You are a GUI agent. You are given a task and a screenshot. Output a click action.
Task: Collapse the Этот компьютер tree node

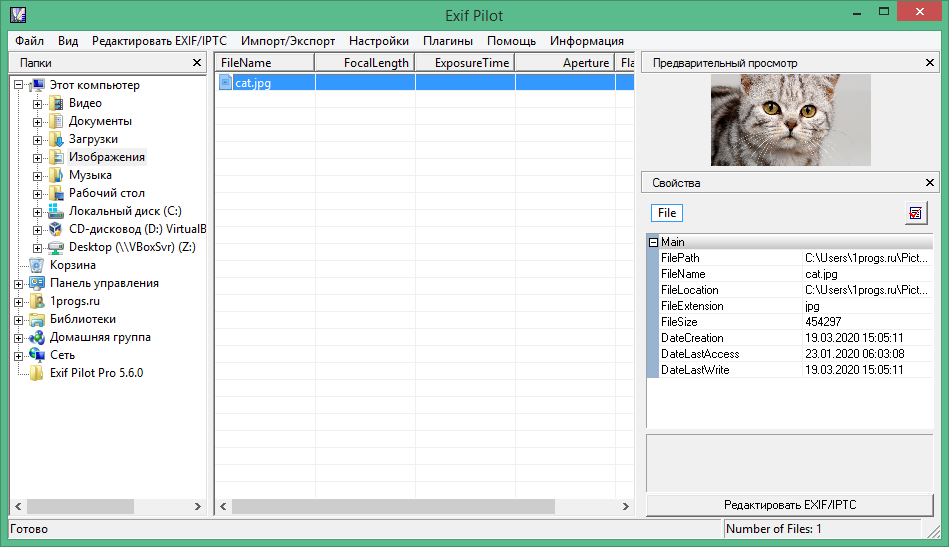pyautogui.click(x=19, y=85)
